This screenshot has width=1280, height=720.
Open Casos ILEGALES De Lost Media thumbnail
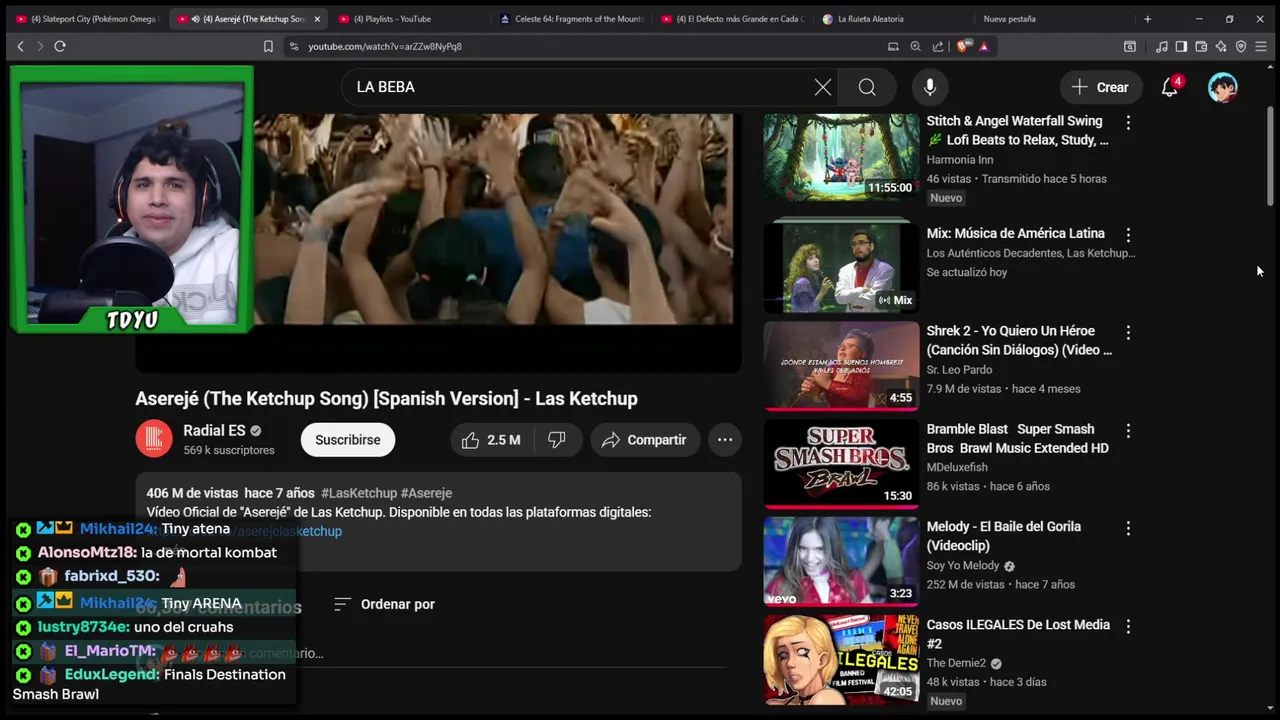841,659
